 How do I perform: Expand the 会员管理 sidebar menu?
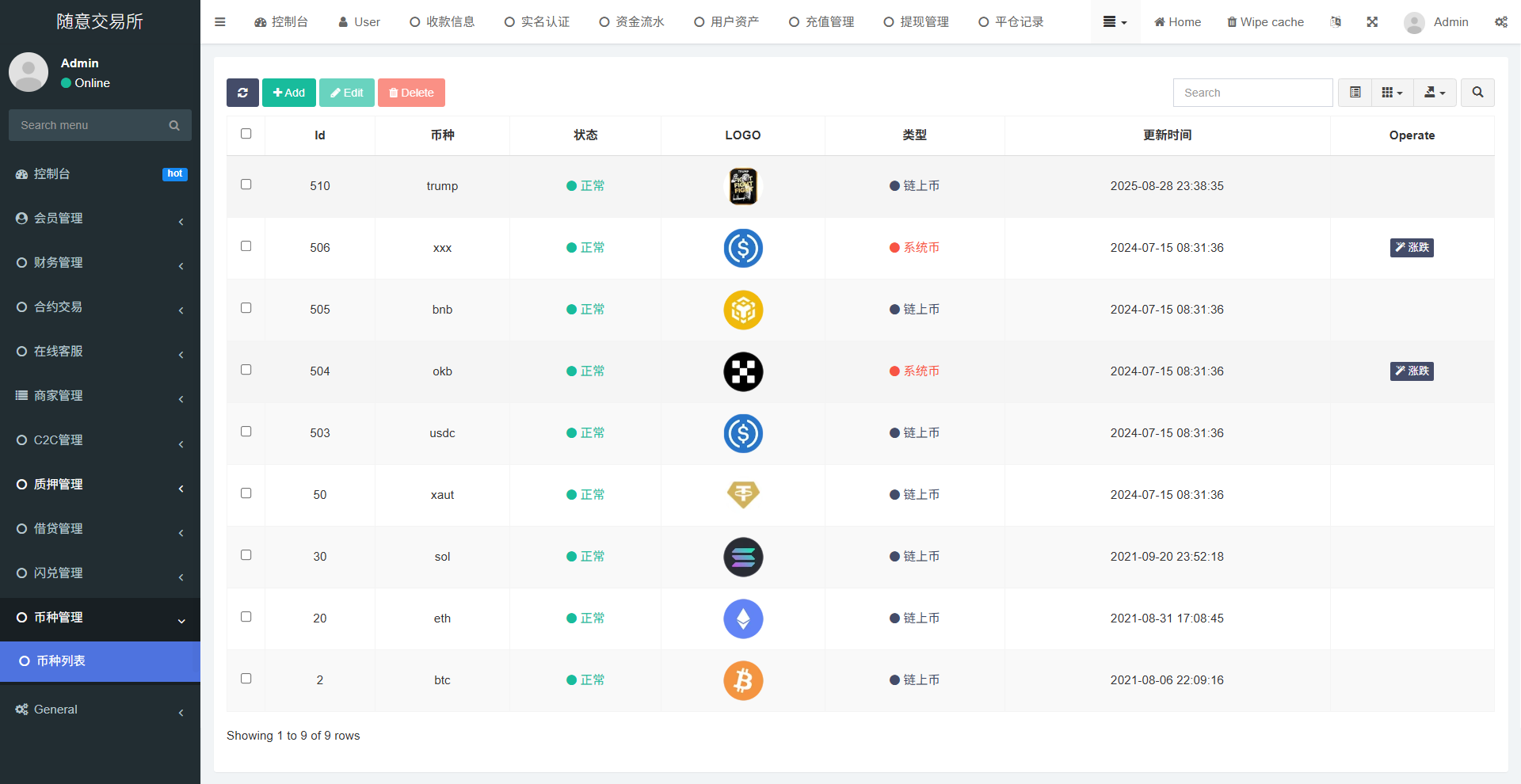[x=100, y=219]
